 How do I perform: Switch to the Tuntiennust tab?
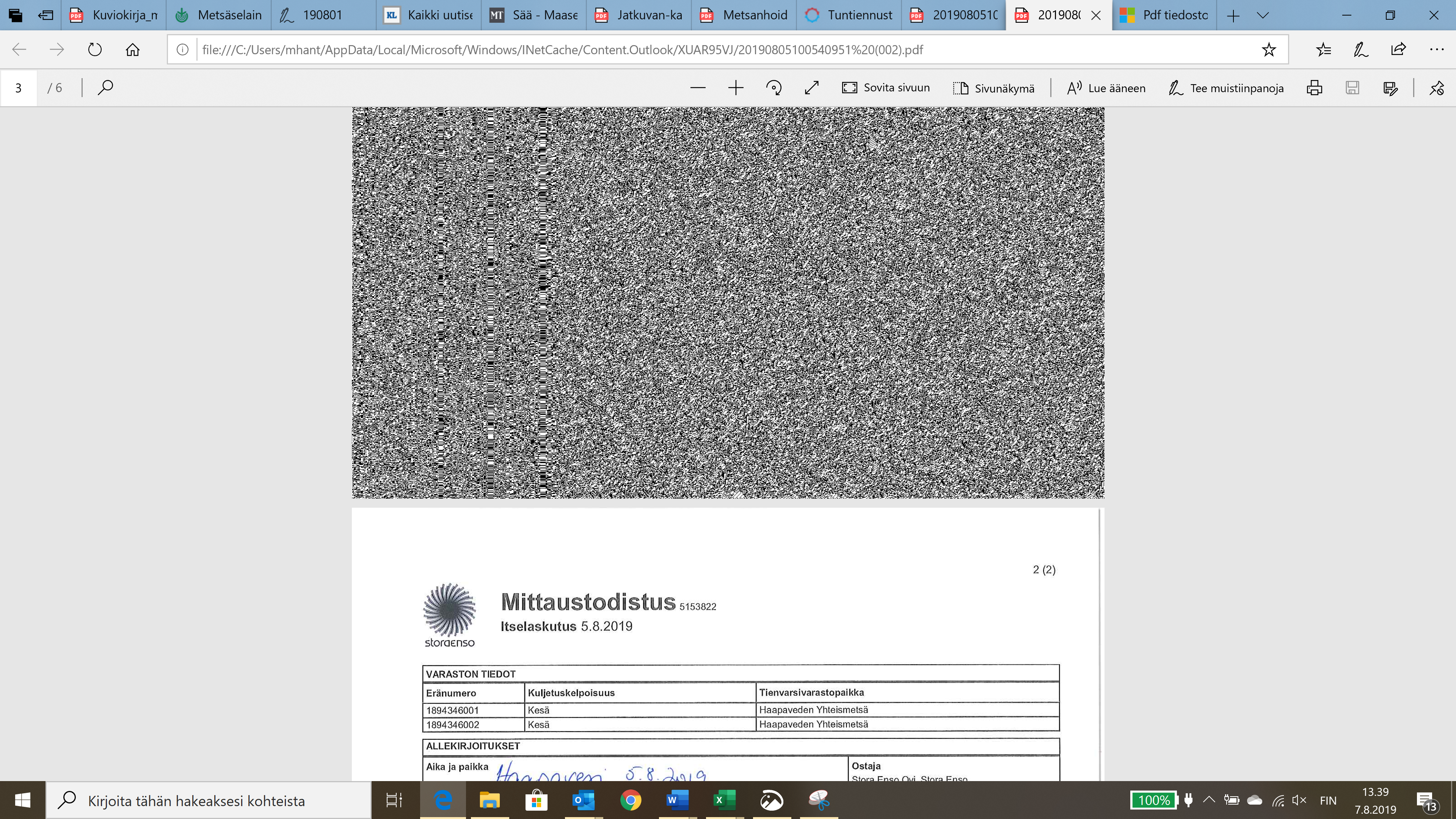point(849,15)
